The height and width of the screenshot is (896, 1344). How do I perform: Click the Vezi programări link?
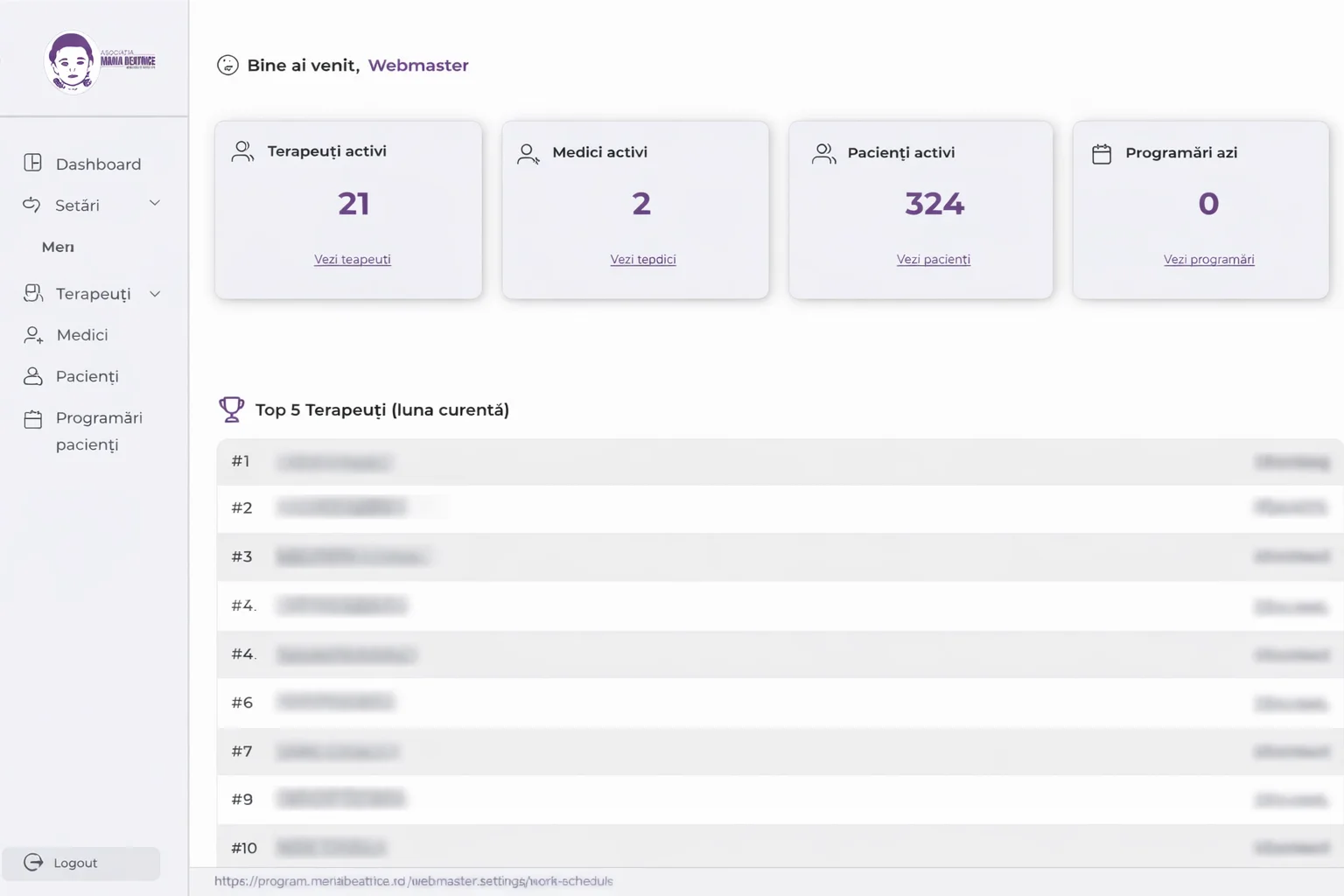1208,260
